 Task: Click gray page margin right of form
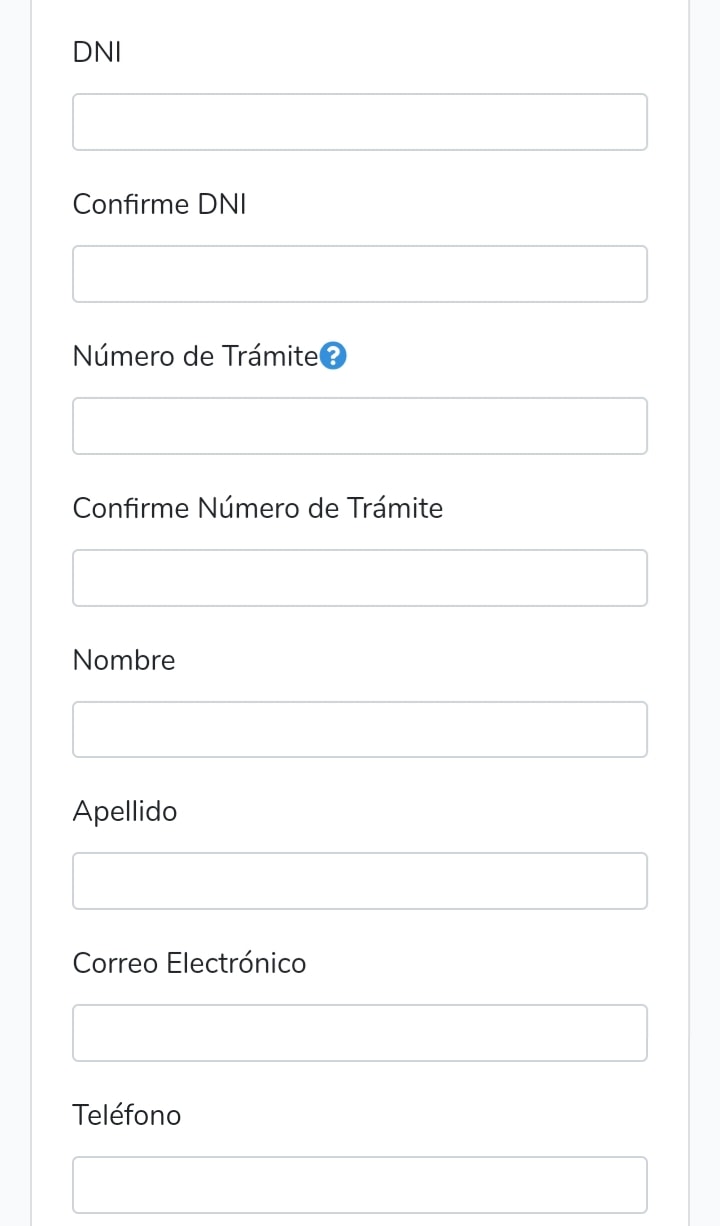pyautogui.click(x=705, y=600)
